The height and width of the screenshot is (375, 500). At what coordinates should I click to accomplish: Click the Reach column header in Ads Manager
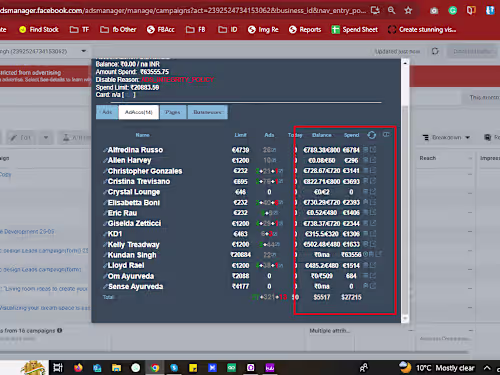click(x=428, y=158)
